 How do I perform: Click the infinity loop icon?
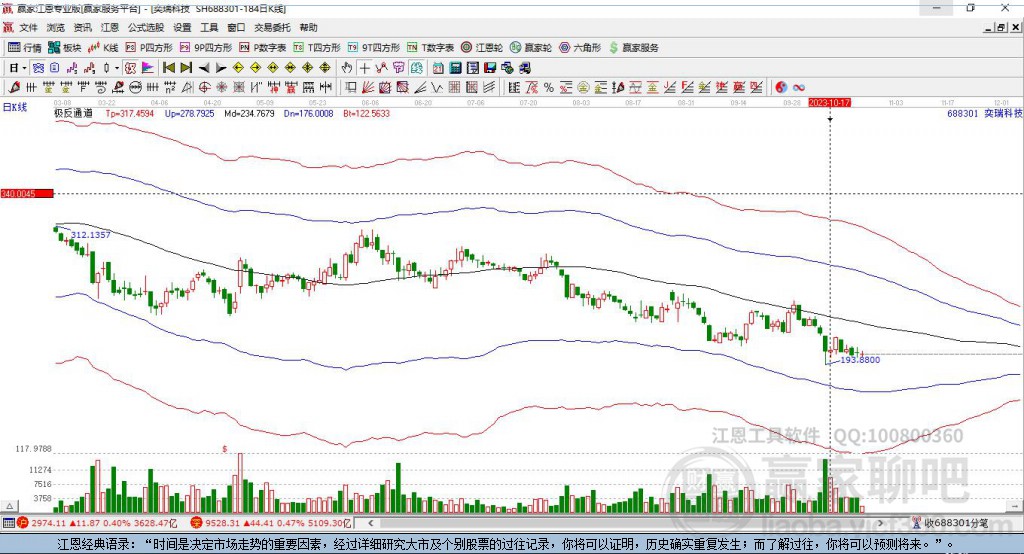(x=799, y=87)
